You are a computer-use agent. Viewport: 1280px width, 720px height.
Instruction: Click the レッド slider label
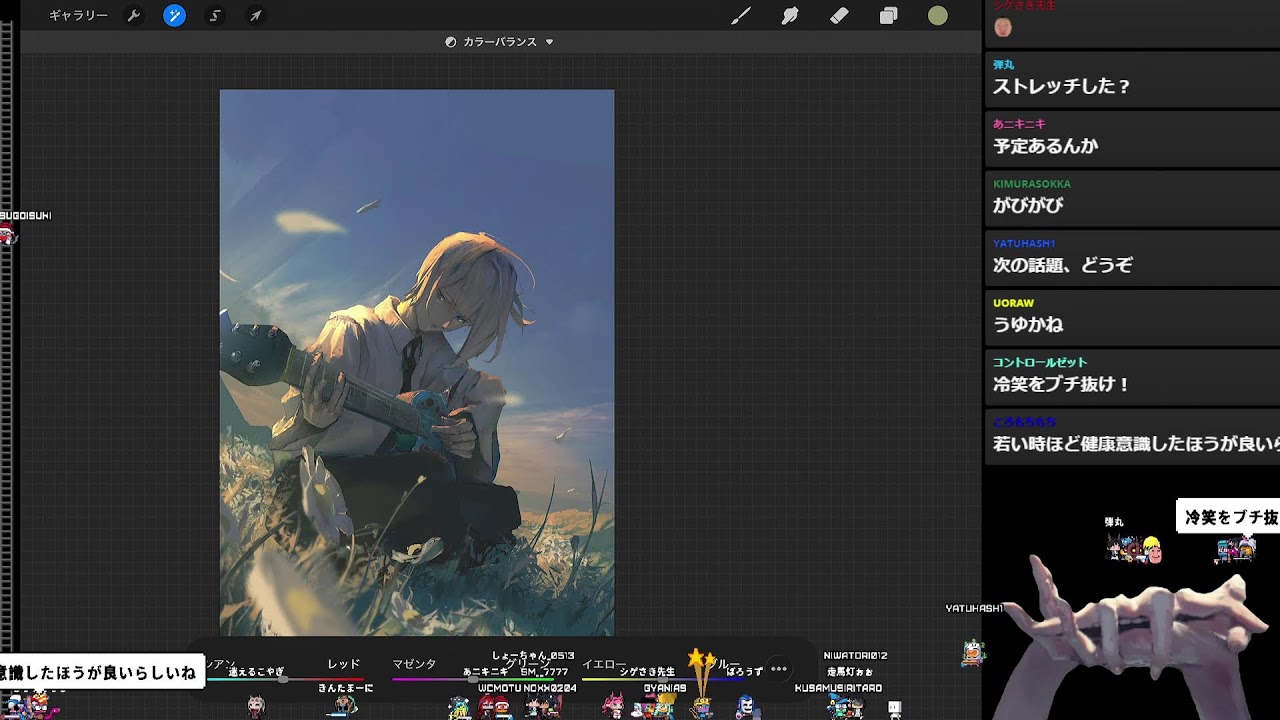point(344,664)
